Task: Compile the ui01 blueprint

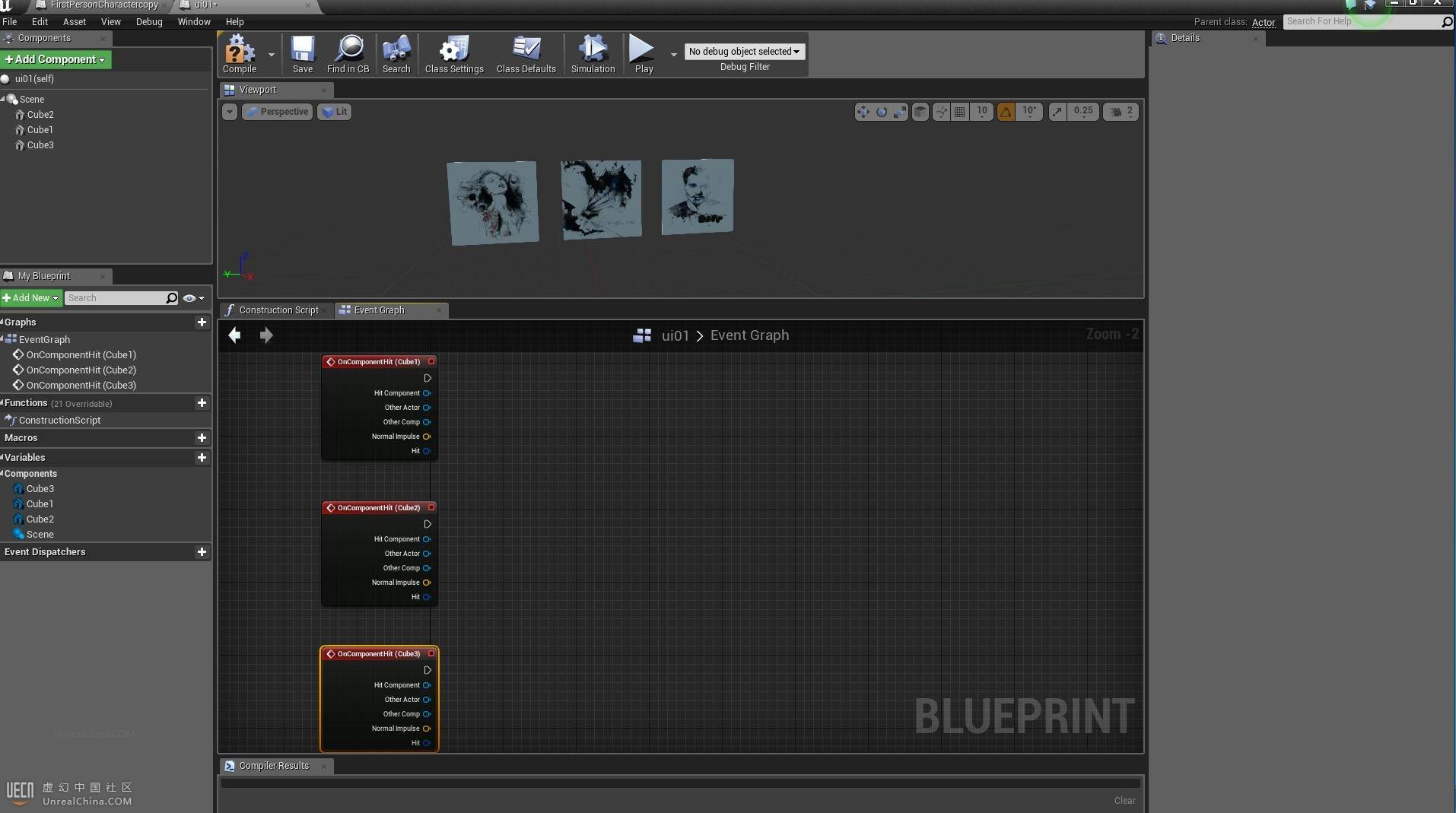Action: coord(239,53)
